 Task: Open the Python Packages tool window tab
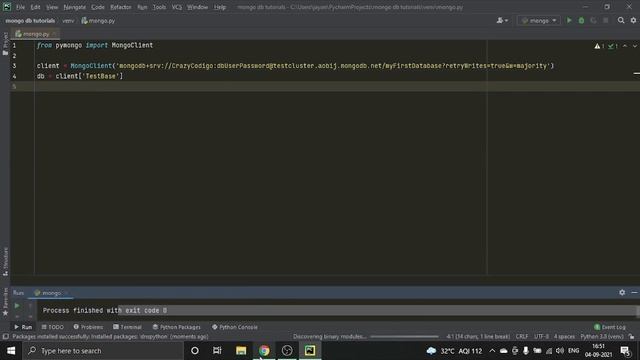coord(176,327)
